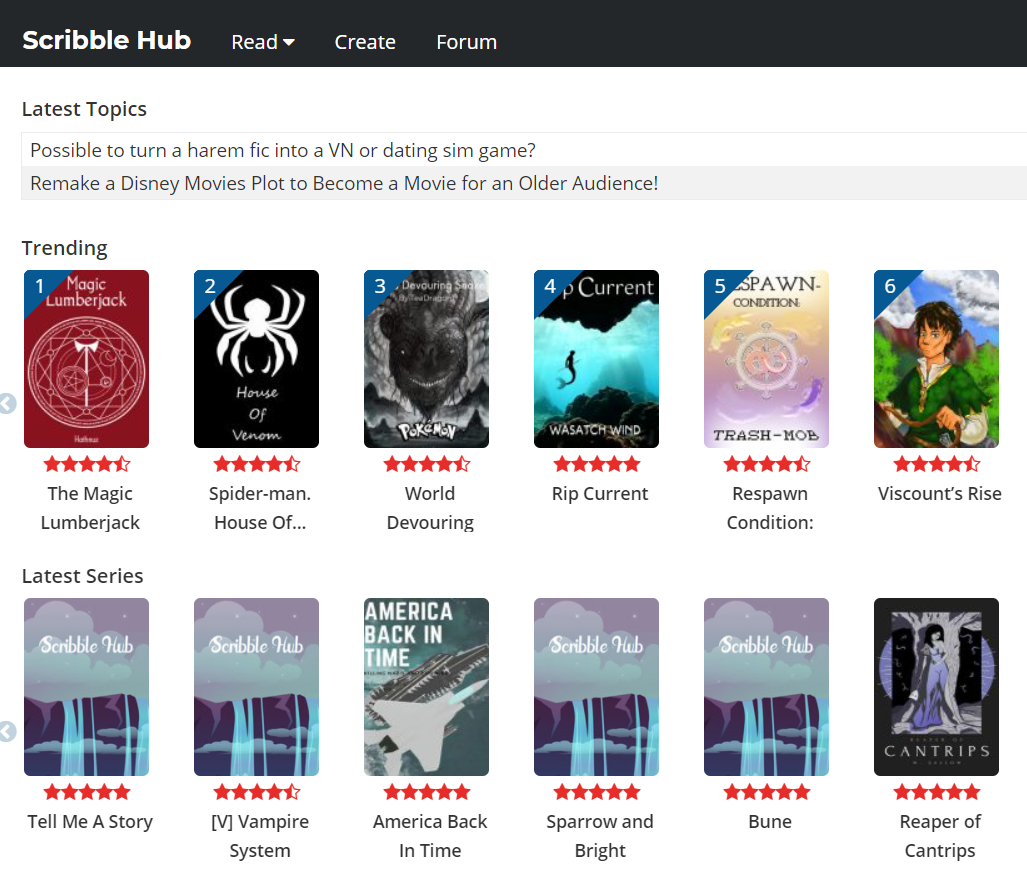
Task: Open the Create menu item
Action: [x=365, y=42]
